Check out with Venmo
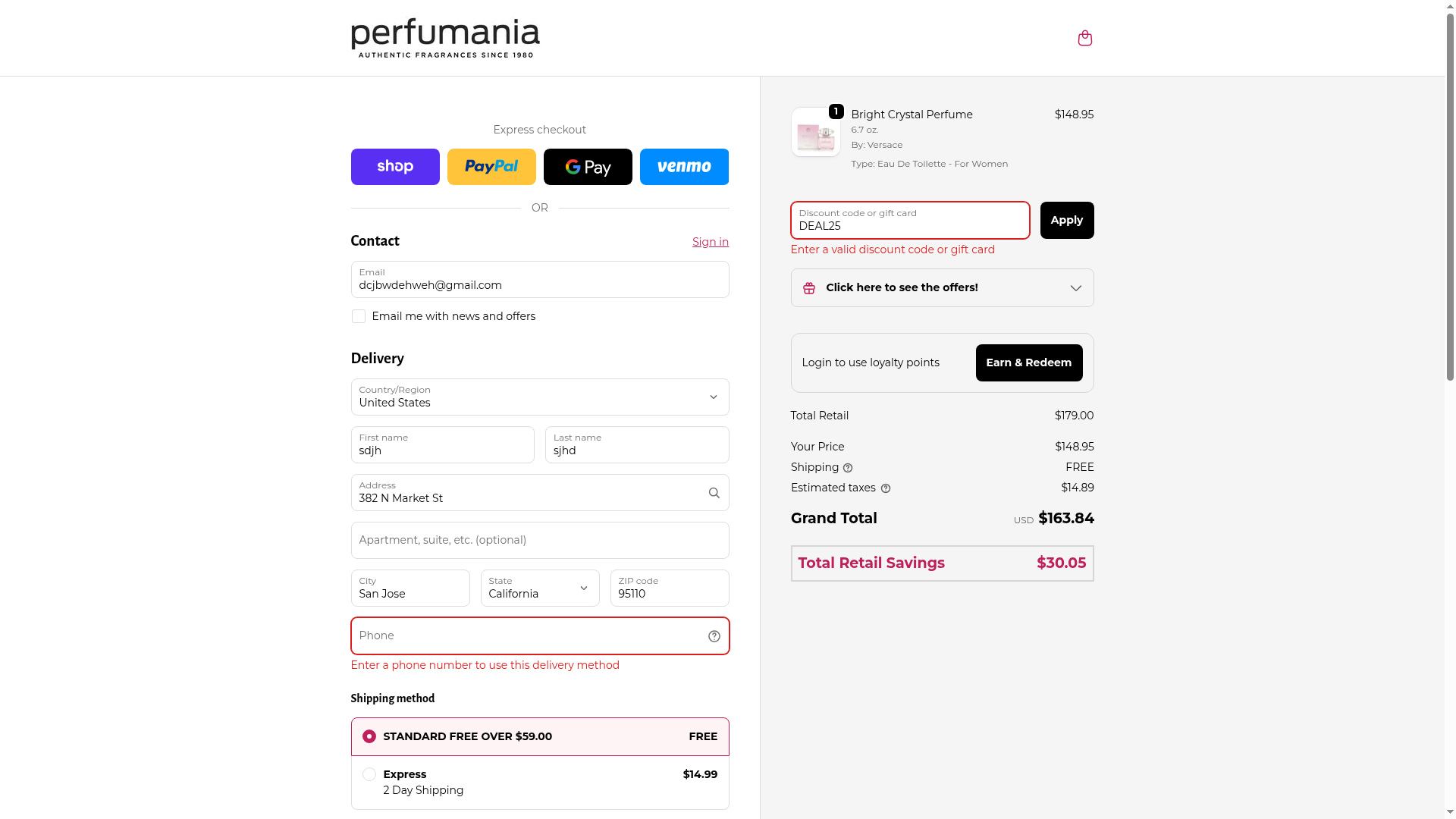The height and width of the screenshot is (819, 1456). tap(684, 167)
